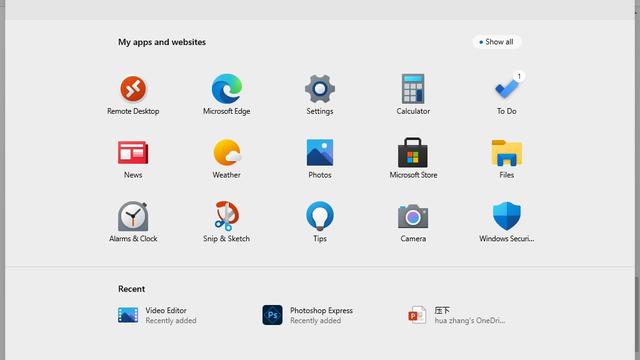Screen dimensions: 640x360
Task: Launch Microsoft Edge browser
Action: 227,95
